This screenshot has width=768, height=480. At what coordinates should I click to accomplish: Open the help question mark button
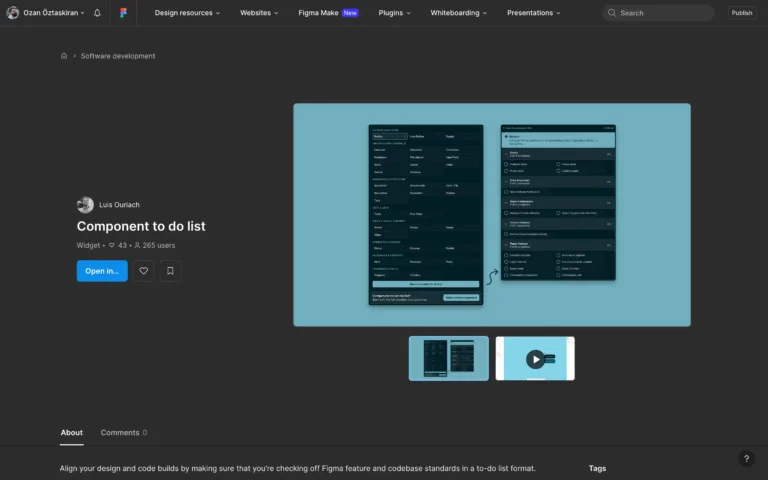[x=746, y=459]
